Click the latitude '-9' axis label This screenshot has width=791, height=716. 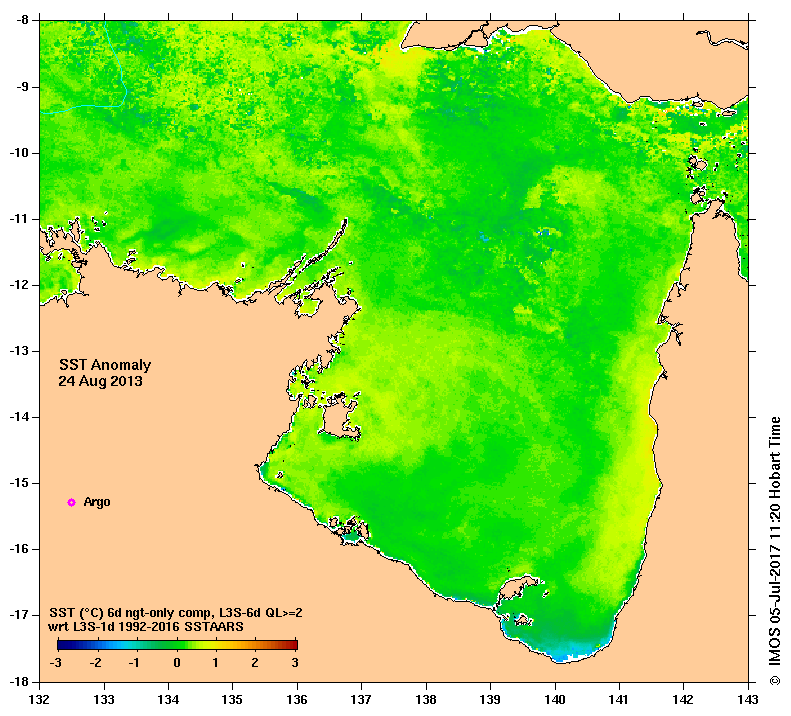coord(22,87)
